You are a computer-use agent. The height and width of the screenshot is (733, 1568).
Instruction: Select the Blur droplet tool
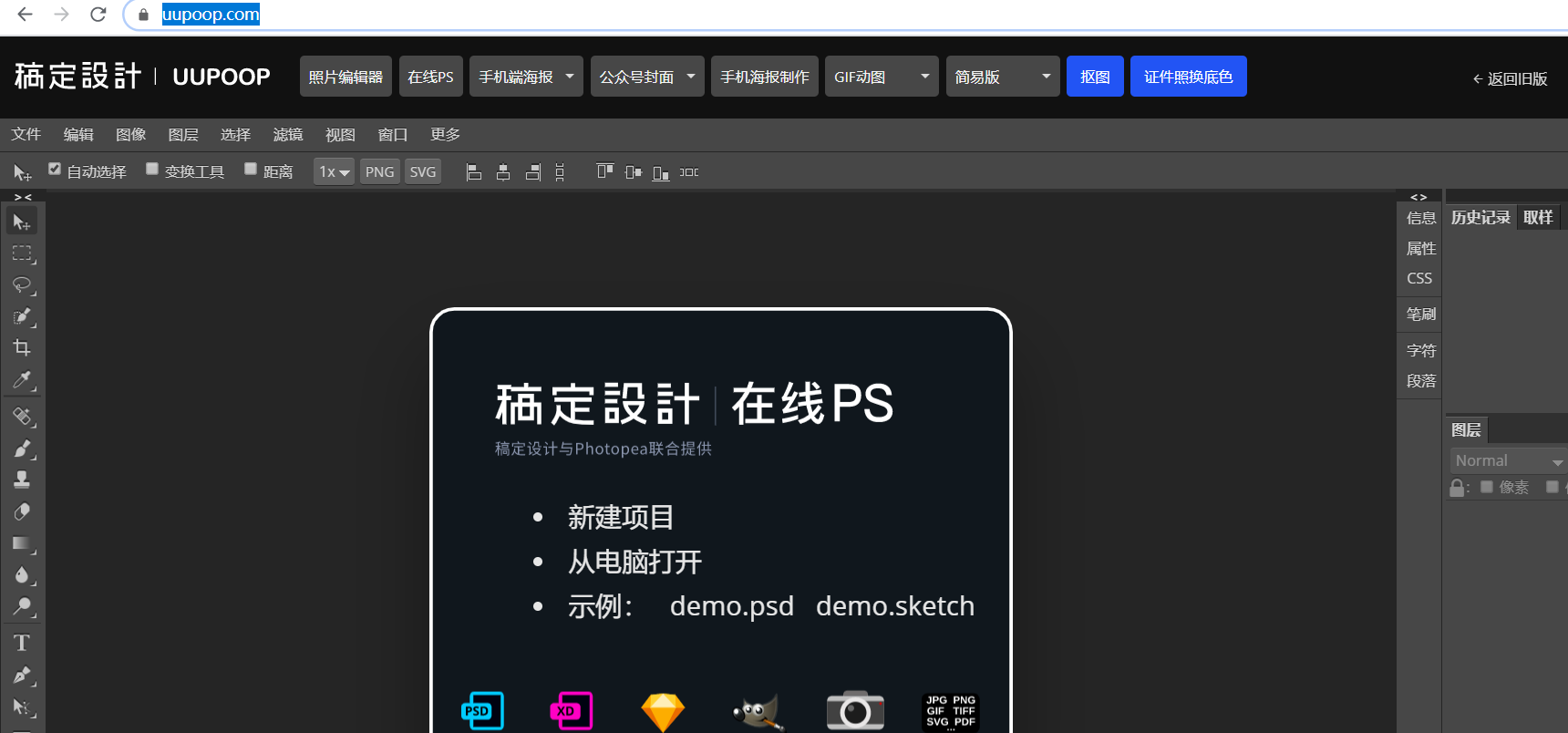(22, 574)
